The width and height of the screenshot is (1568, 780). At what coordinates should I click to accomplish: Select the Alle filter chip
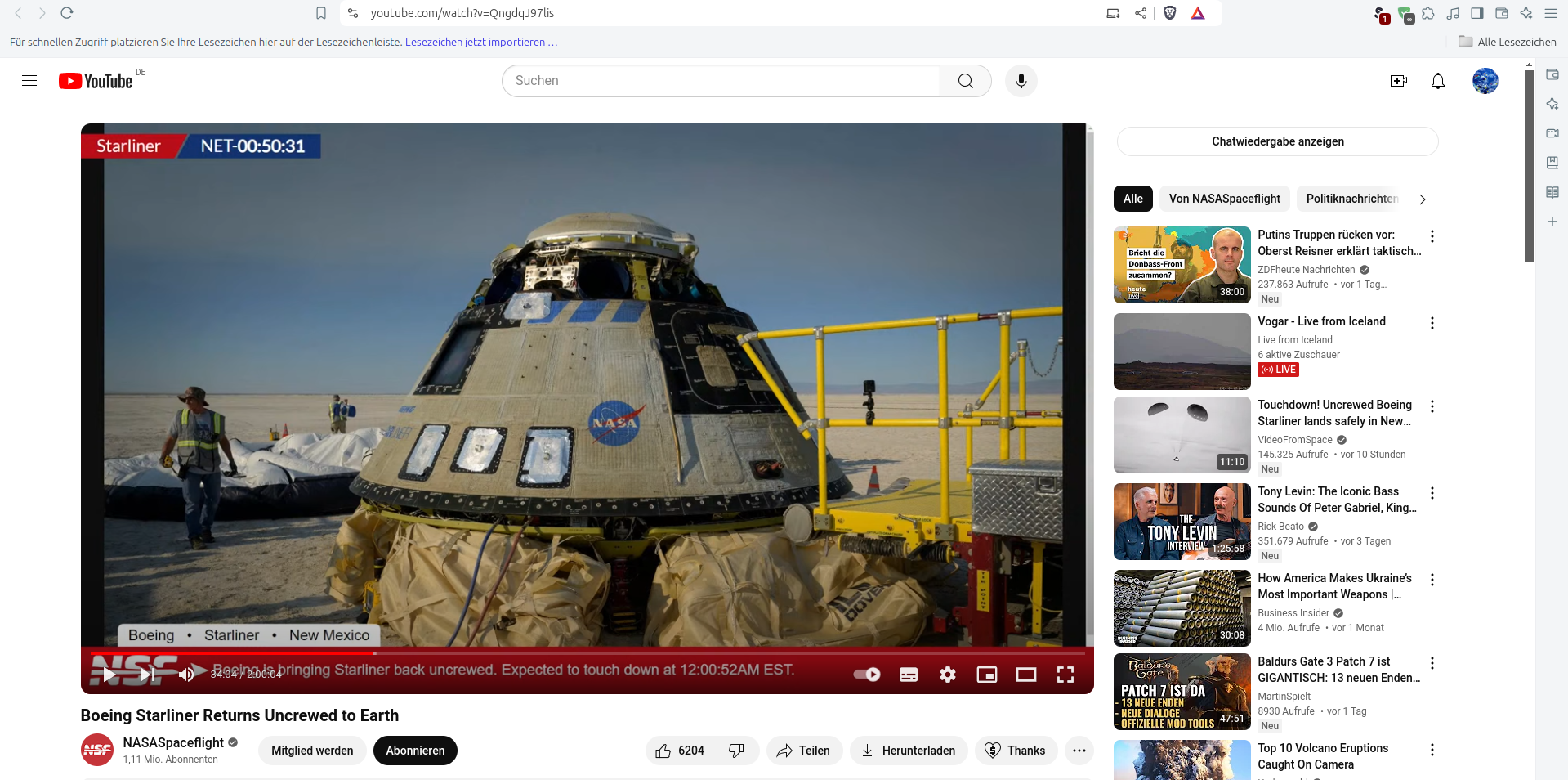tap(1133, 199)
